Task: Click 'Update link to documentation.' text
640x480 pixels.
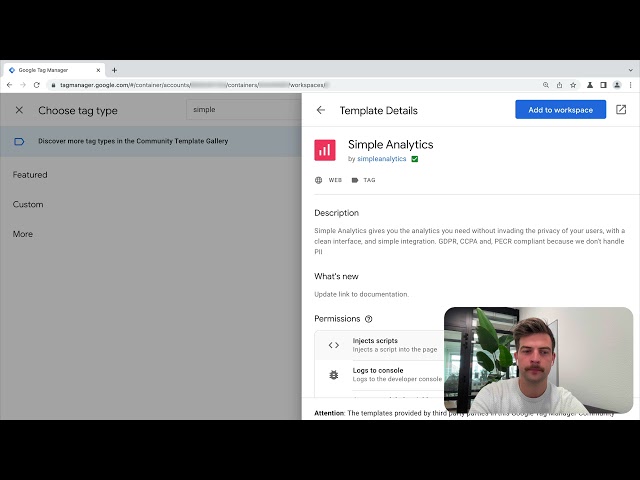Action: coord(362,294)
